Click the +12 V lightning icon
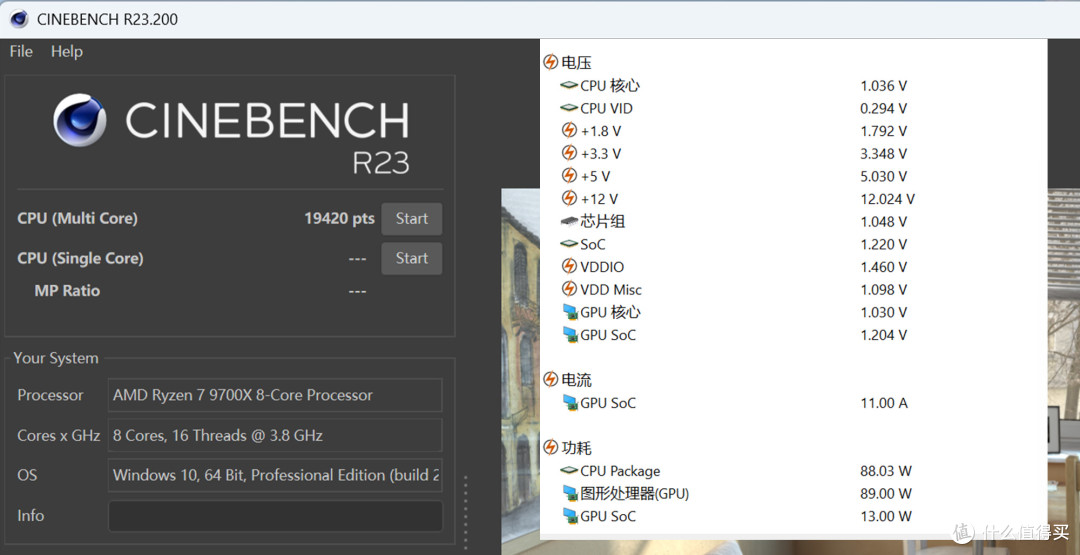Image resolution: width=1080 pixels, height=555 pixels. [569, 198]
